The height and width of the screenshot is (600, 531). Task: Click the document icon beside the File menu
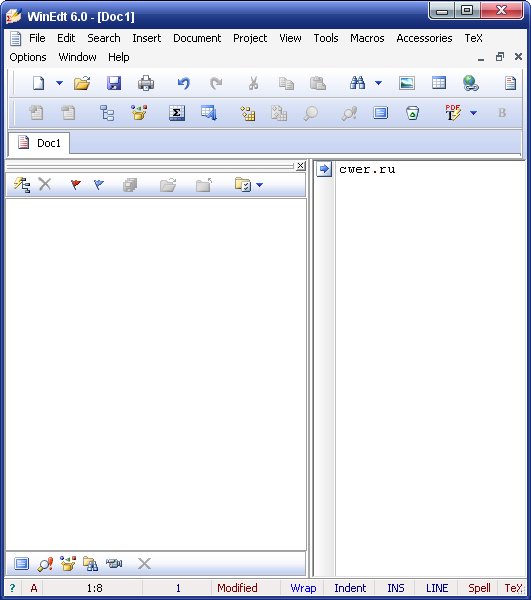coord(16,38)
